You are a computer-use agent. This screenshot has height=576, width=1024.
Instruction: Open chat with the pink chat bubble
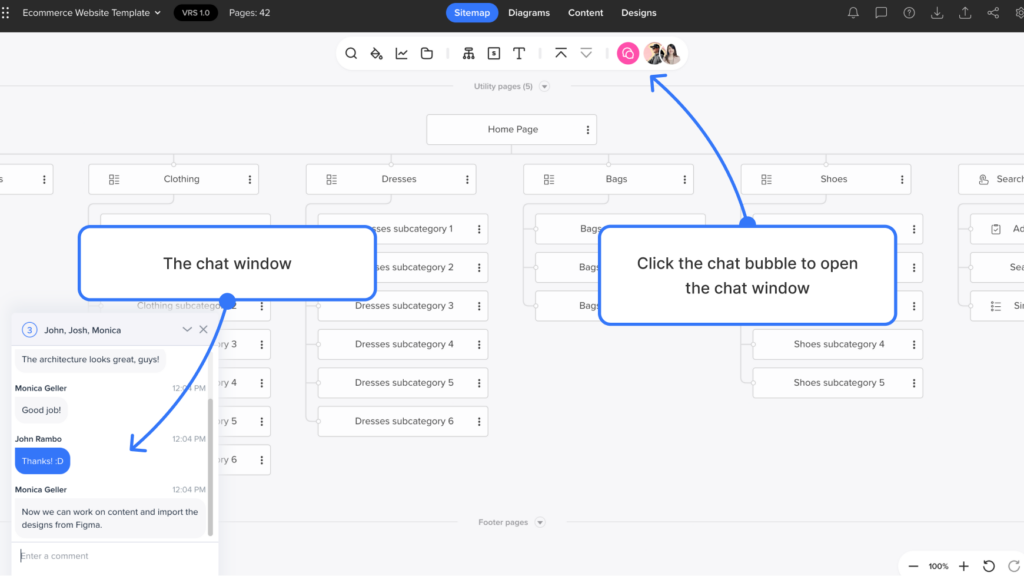627,53
